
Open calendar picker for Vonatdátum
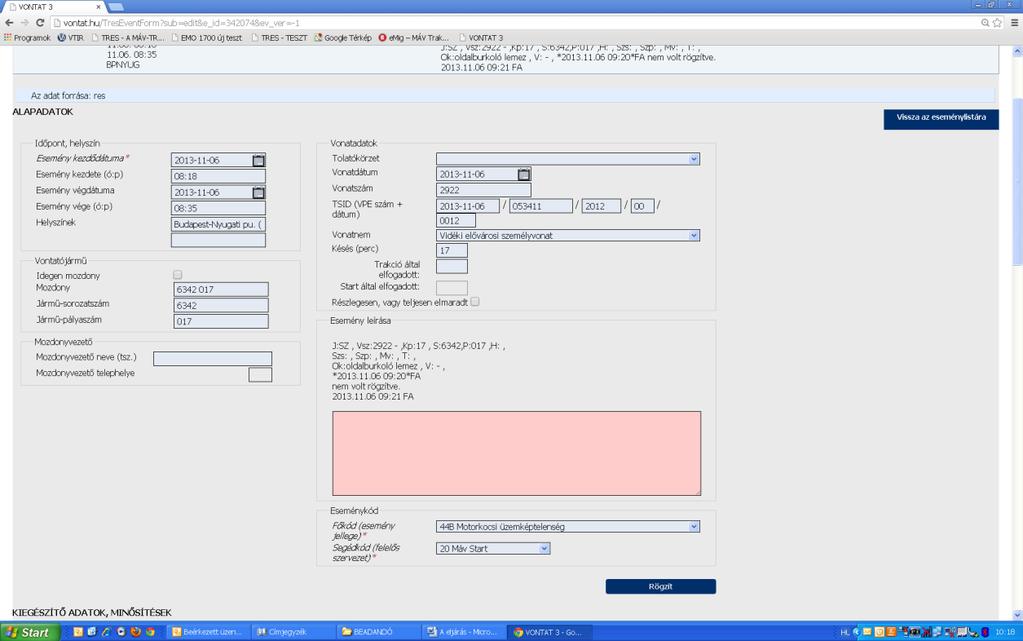tap(523, 174)
